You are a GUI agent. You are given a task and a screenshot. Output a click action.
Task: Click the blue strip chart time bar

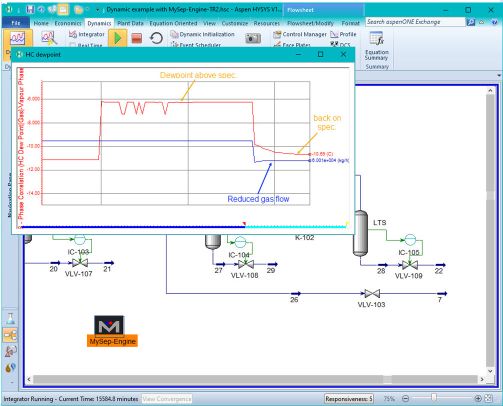coord(133,227)
